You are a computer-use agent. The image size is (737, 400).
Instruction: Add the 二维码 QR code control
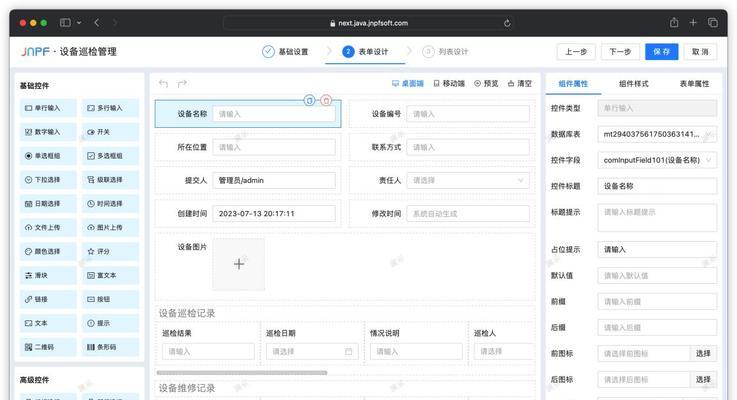(x=48, y=347)
